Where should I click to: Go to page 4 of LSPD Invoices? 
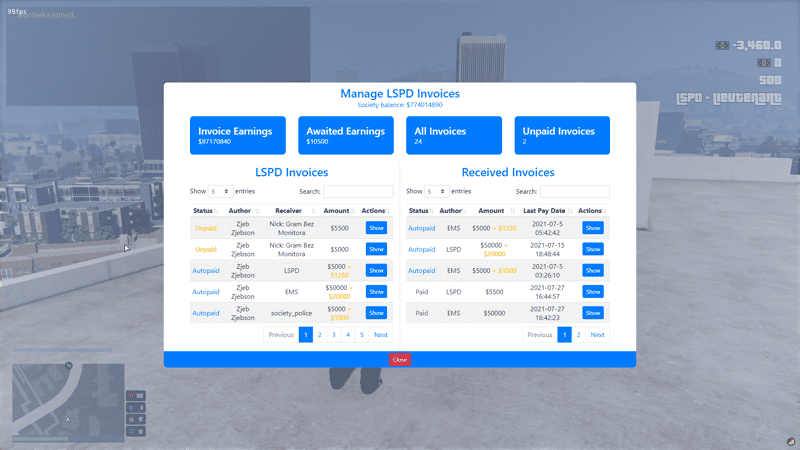click(348, 335)
